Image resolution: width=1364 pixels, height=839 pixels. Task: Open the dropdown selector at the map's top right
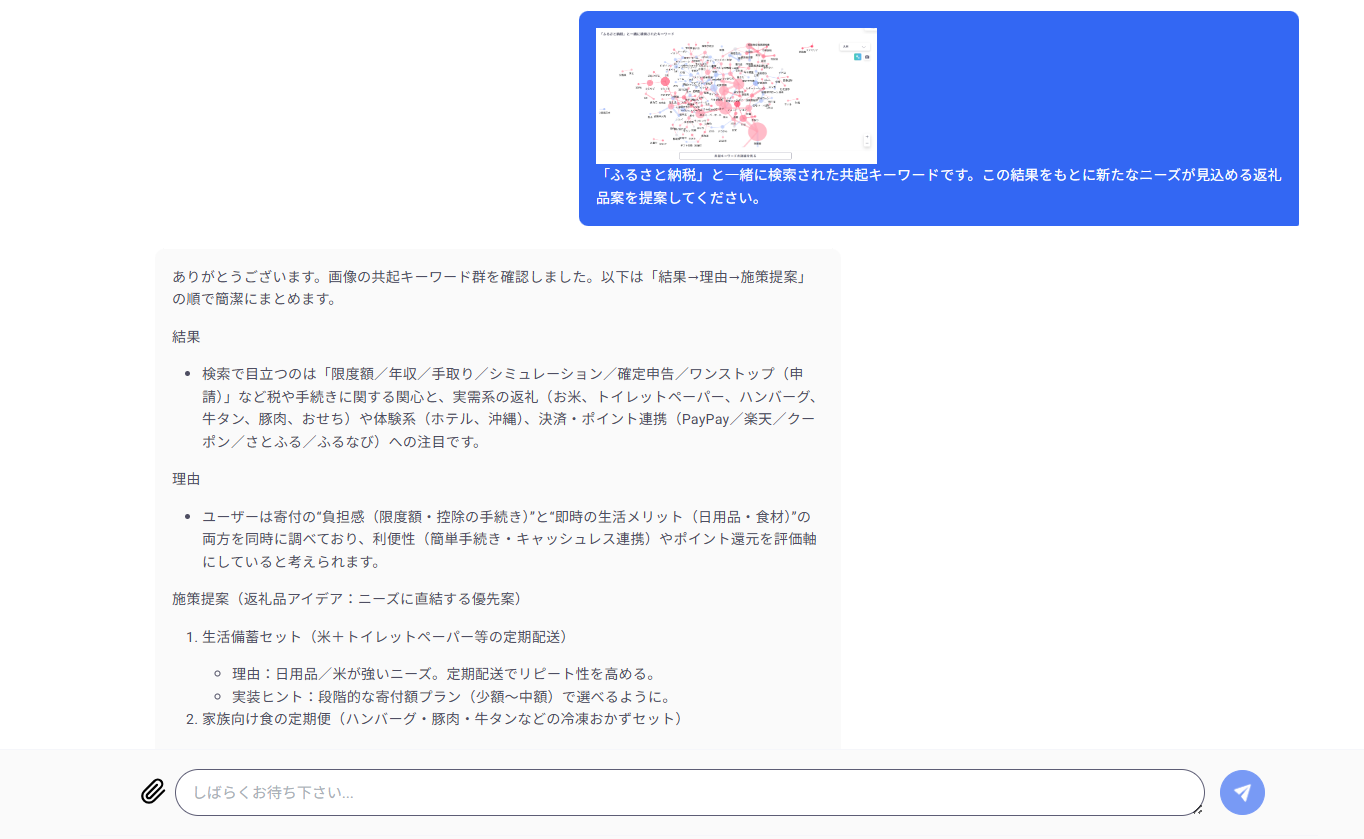[854, 47]
